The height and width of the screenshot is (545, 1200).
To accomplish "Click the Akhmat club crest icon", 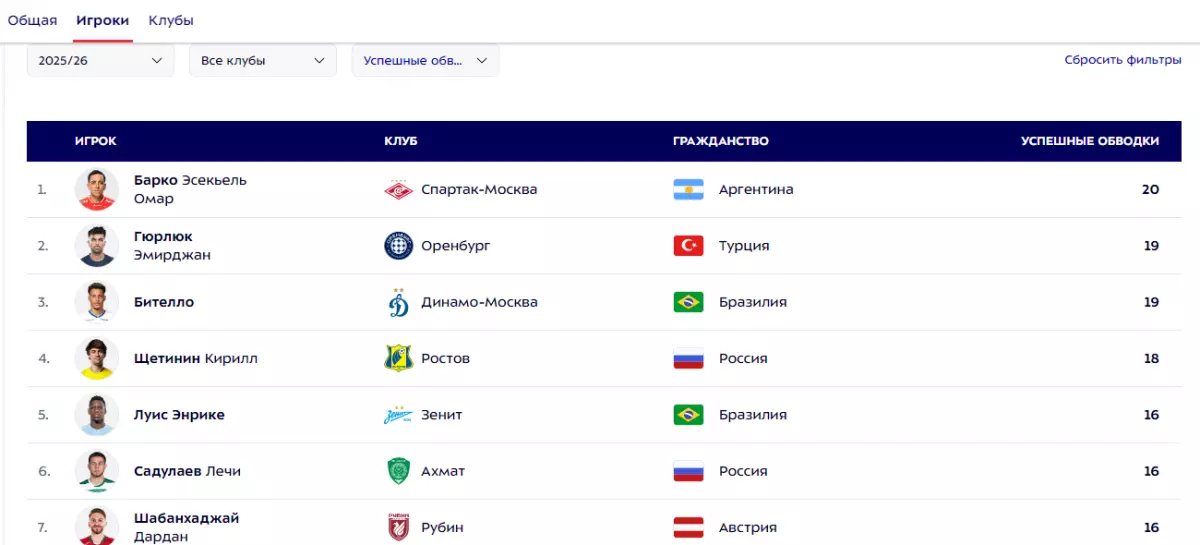I will pyautogui.click(x=398, y=471).
